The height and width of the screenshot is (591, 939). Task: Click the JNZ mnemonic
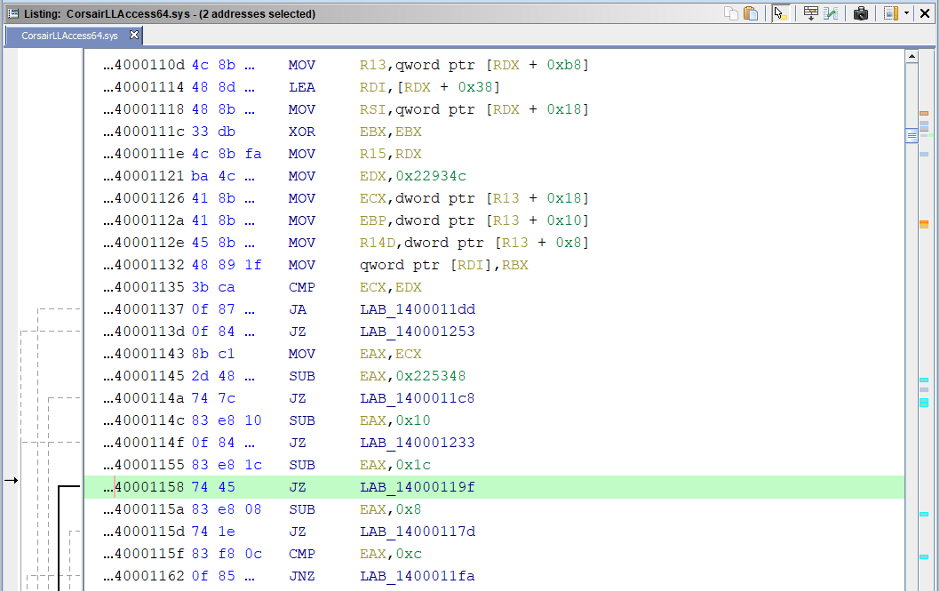pos(302,576)
